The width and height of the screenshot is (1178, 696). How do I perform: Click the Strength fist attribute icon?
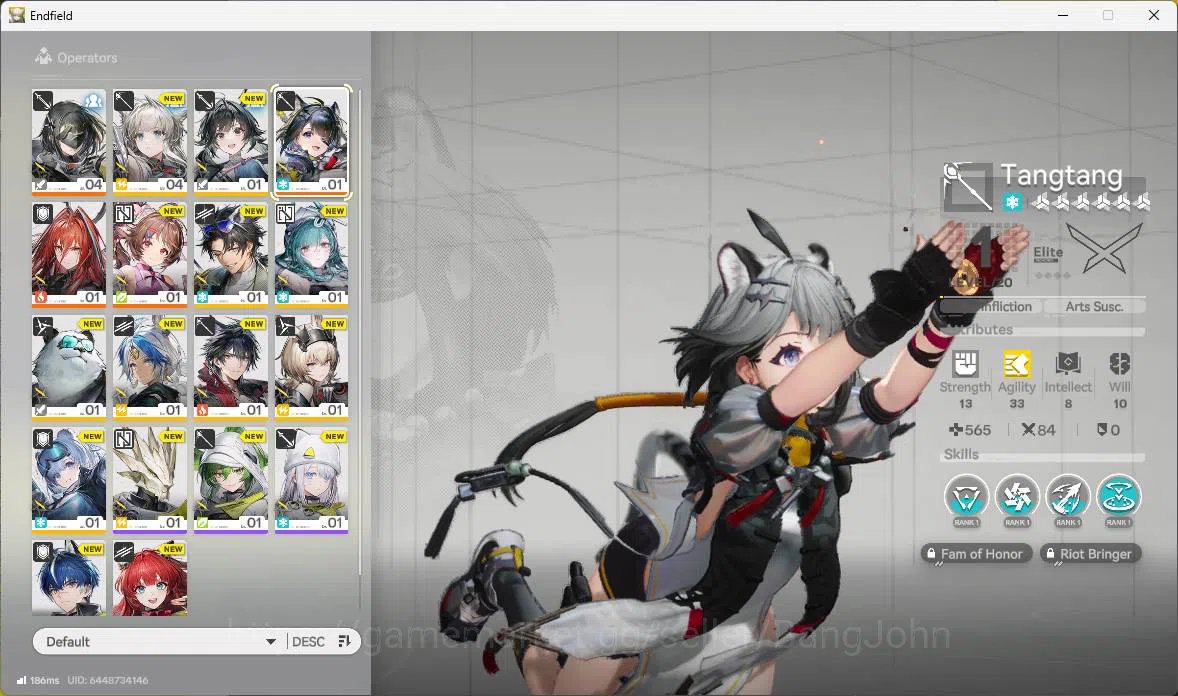[x=965, y=365]
